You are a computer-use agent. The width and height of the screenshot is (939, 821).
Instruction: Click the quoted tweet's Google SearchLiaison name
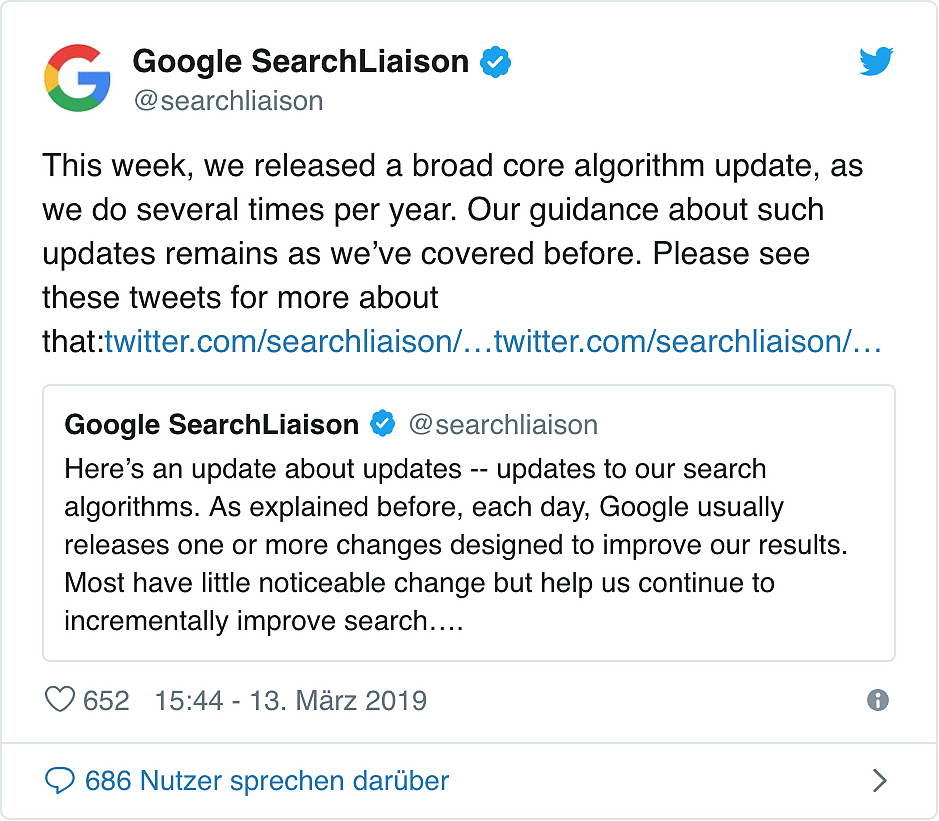click(x=211, y=424)
